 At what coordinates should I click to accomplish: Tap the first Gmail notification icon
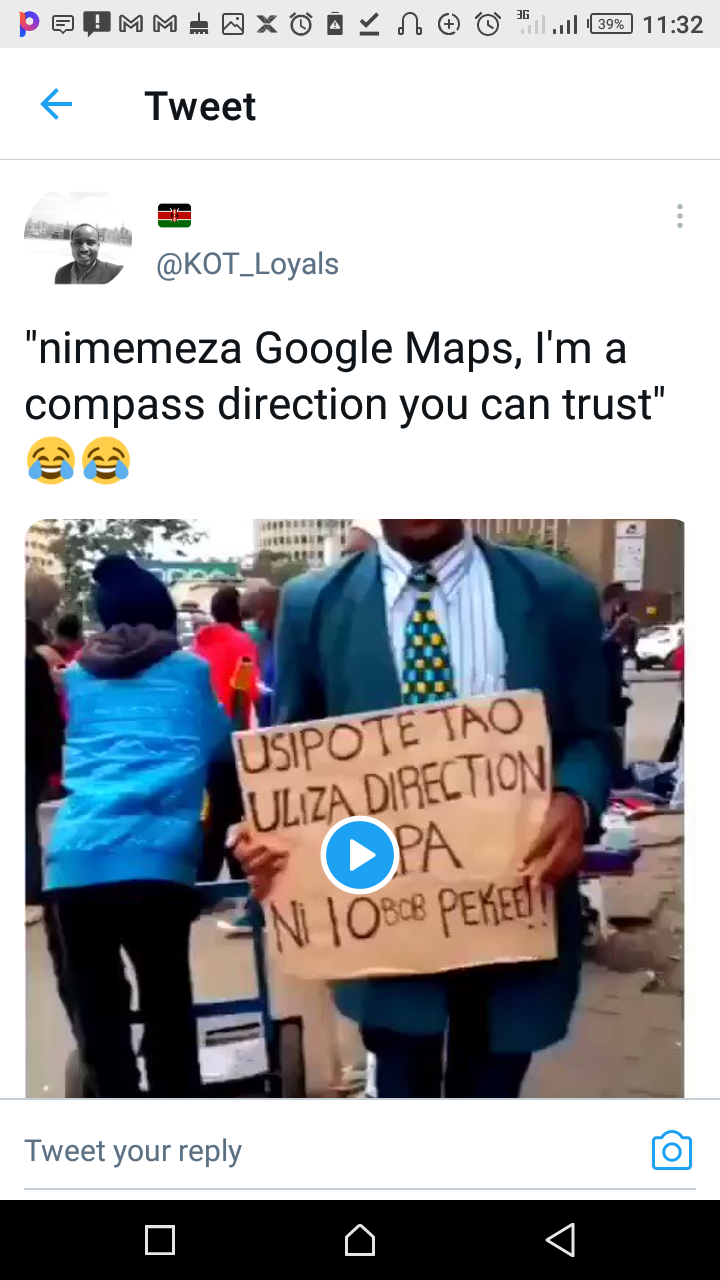tap(130, 24)
